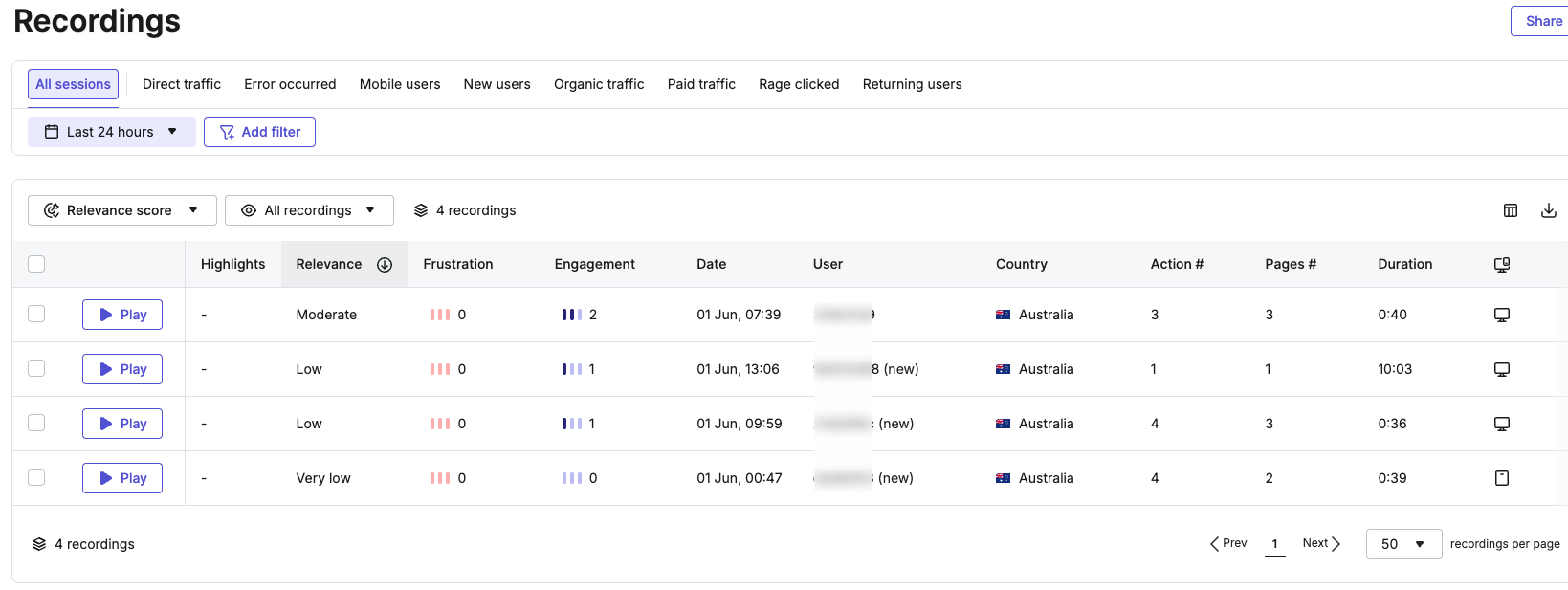Screen dimensions: 1568x590
Task: Click the Relevance sort arrow icon
Action: click(x=385, y=265)
